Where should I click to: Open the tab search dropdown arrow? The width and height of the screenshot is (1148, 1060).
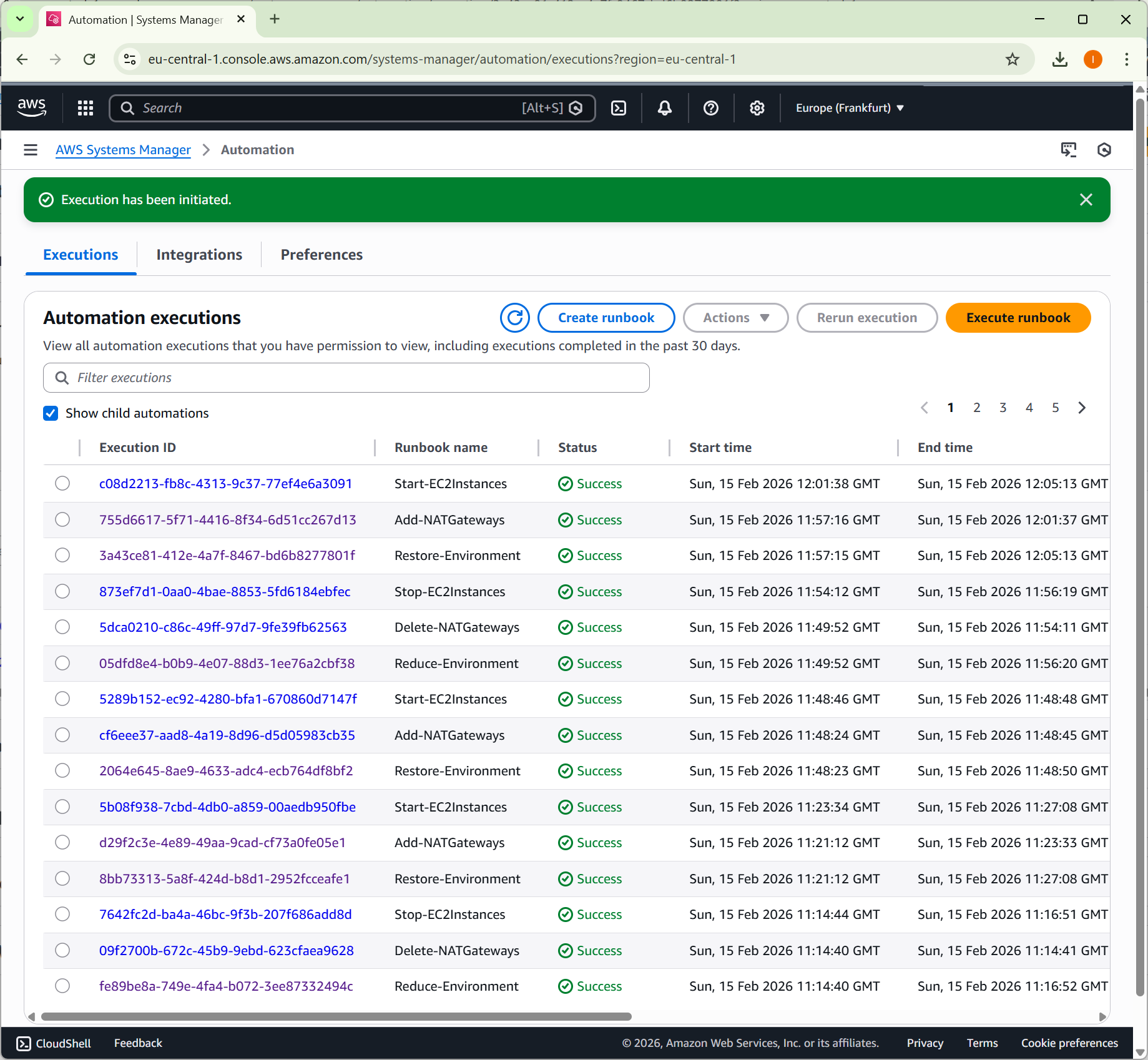coord(20,19)
